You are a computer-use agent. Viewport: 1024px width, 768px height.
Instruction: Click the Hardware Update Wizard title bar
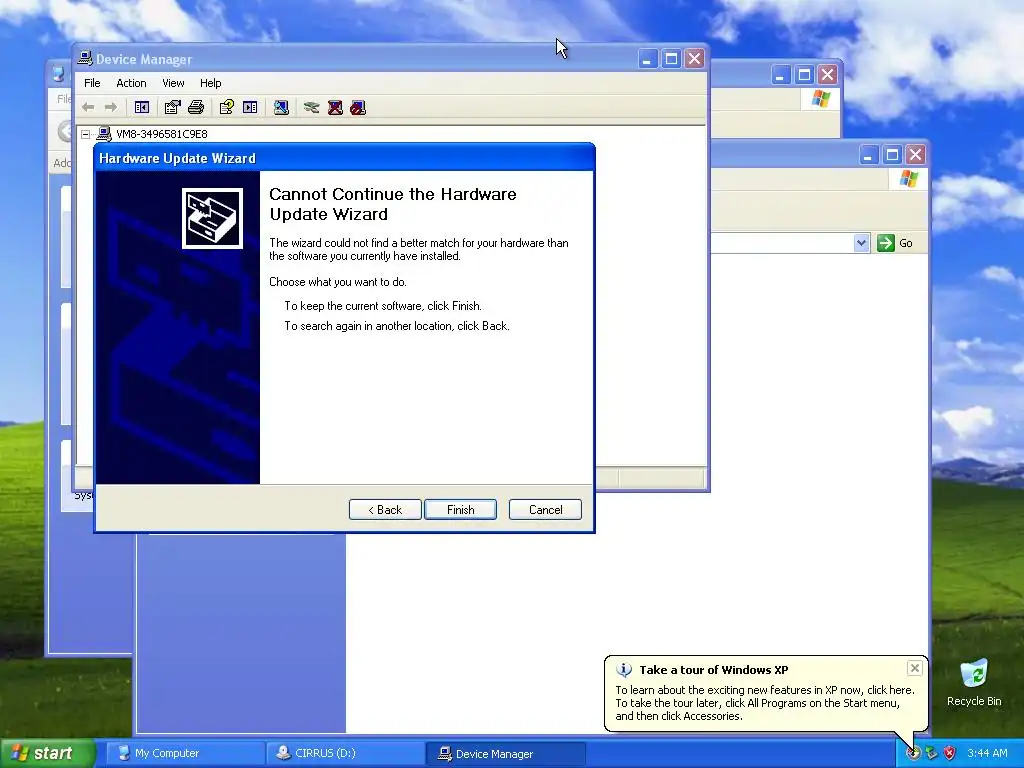pyautogui.click(x=344, y=158)
